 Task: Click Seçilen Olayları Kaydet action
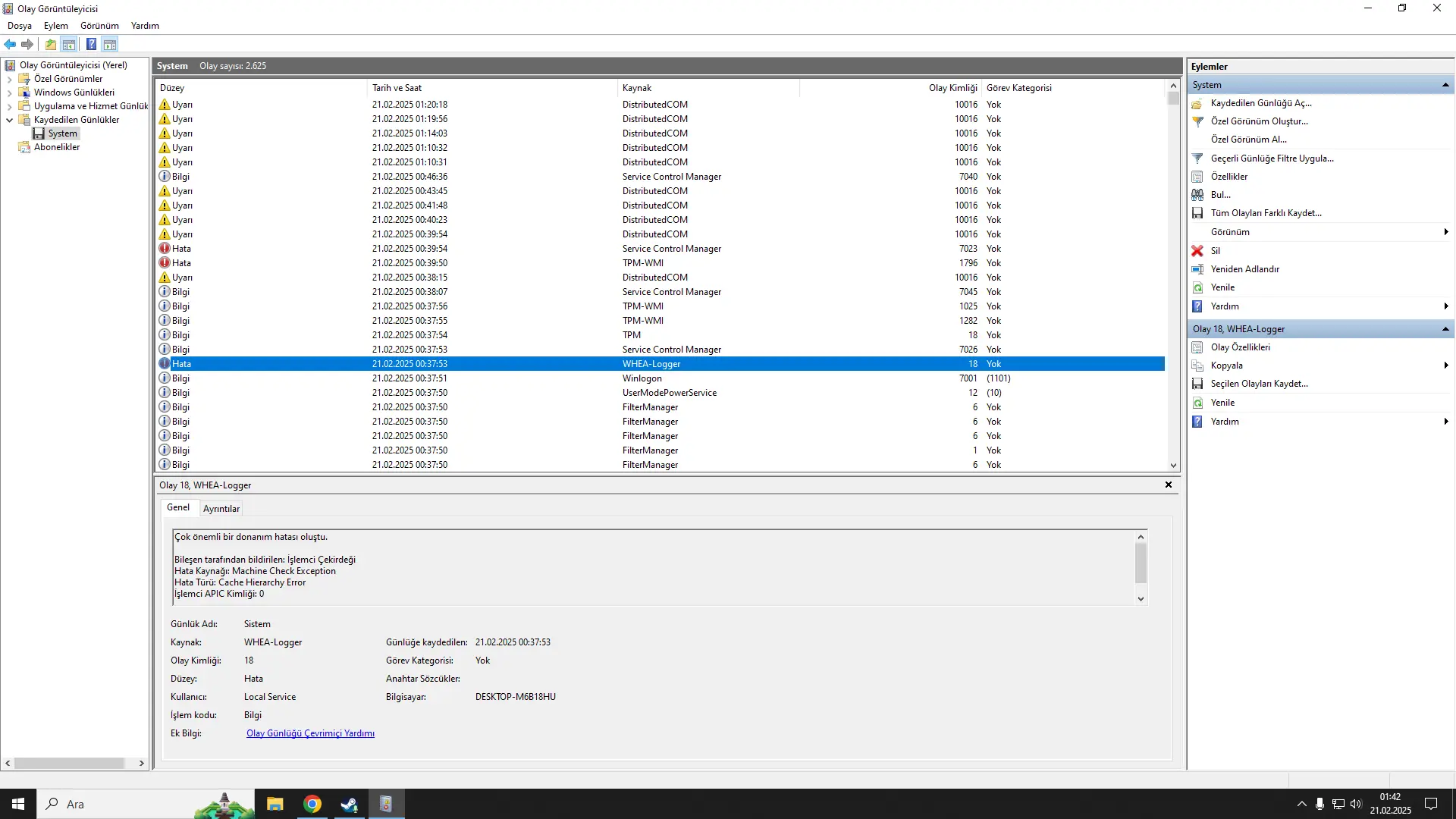1259,384
